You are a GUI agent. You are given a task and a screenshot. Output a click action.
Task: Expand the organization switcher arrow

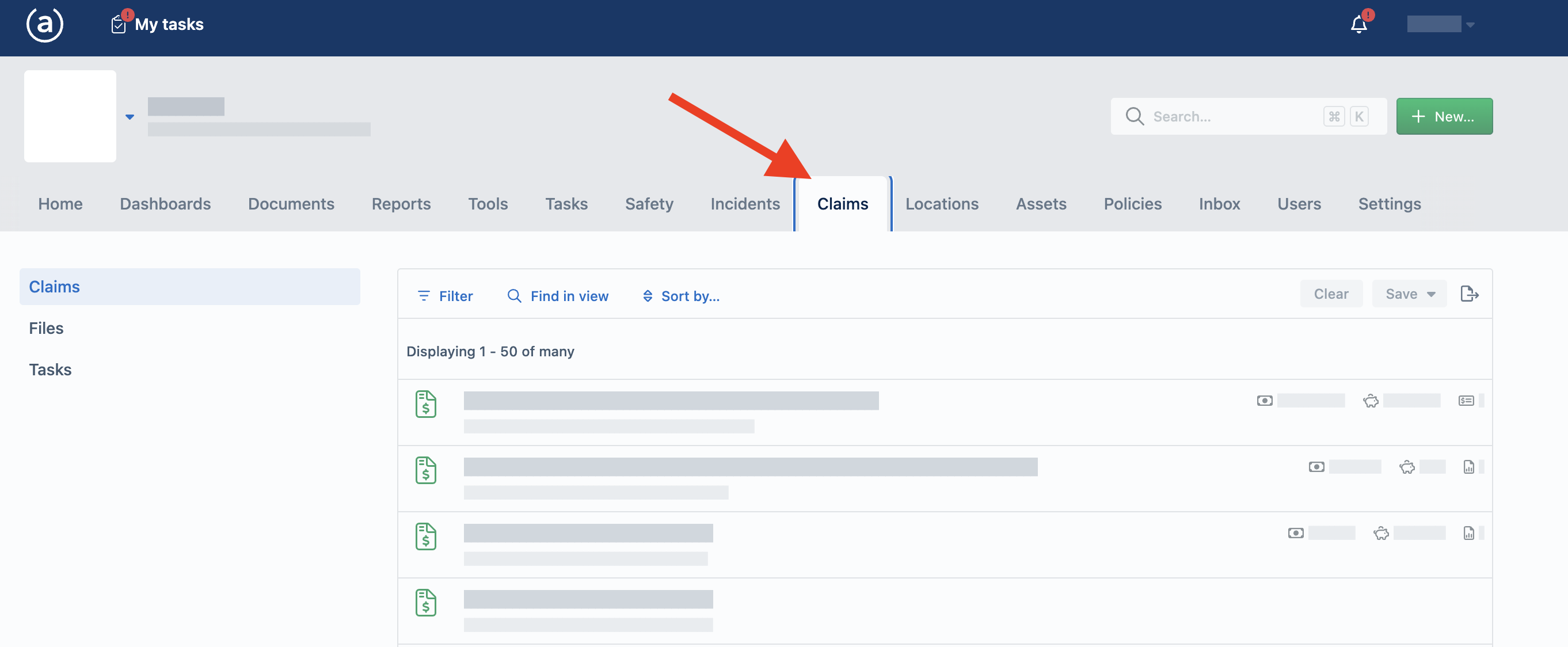pyautogui.click(x=130, y=116)
